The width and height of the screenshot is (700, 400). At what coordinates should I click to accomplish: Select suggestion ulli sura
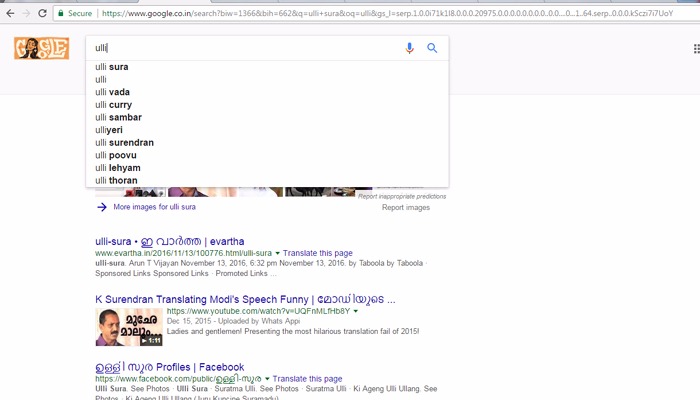267,67
